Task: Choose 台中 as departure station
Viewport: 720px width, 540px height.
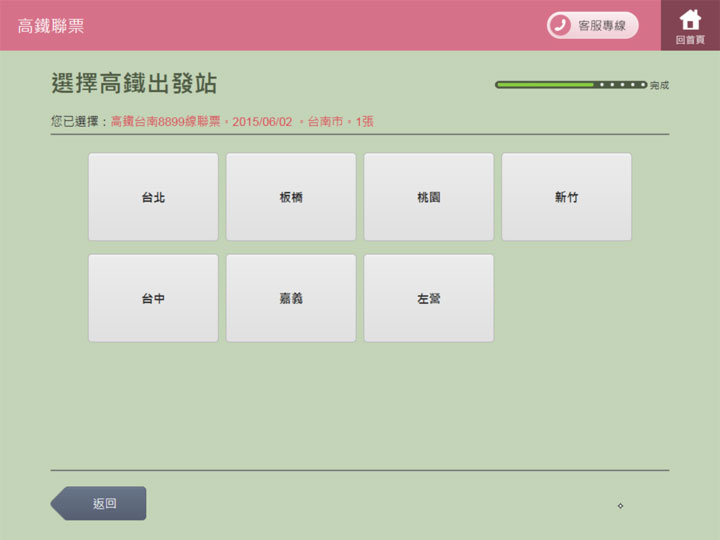Action: pos(153,298)
